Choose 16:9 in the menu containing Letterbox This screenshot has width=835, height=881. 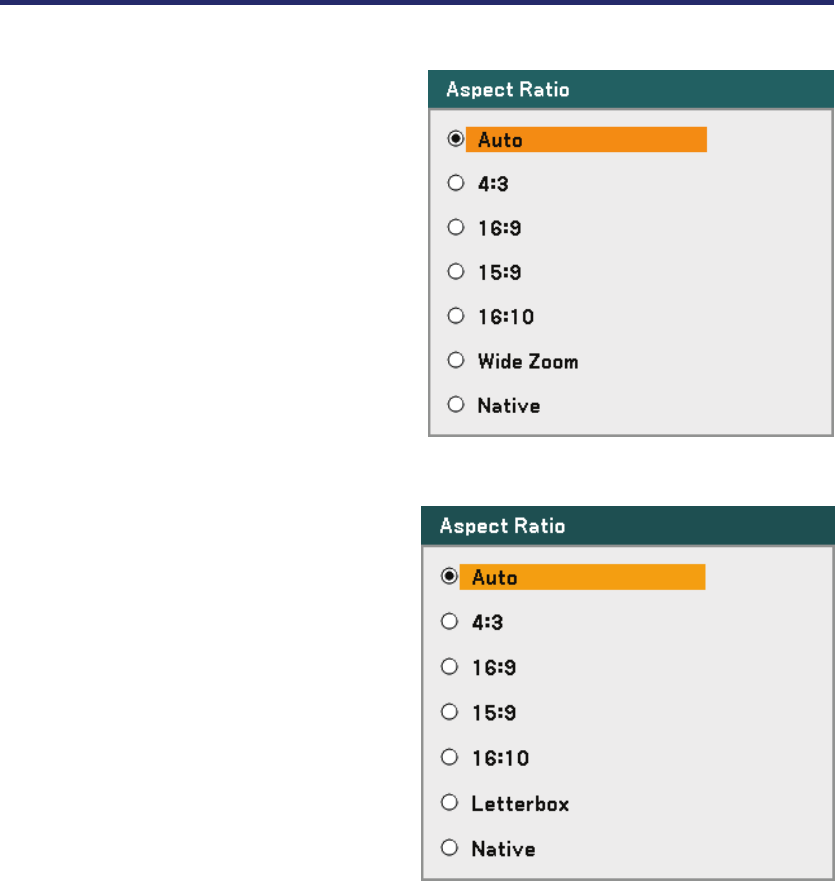click(450, 666)
